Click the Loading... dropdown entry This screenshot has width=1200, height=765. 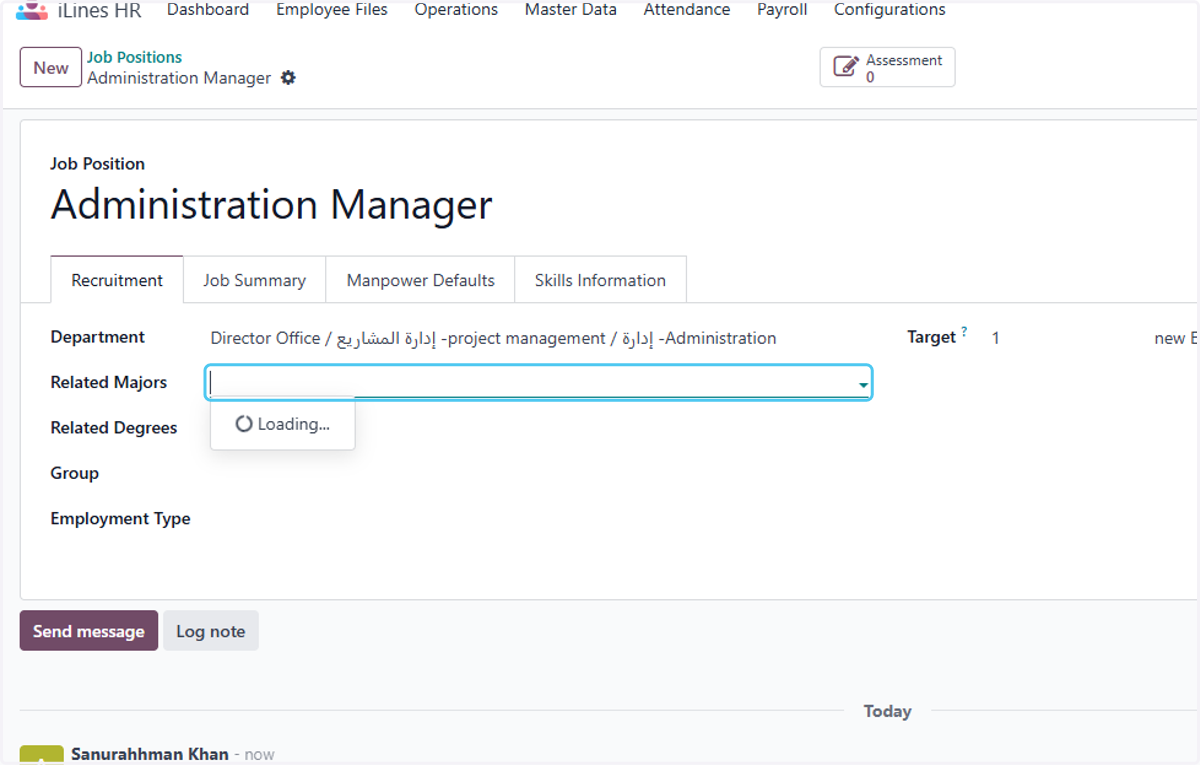click(x=283, y=424)
